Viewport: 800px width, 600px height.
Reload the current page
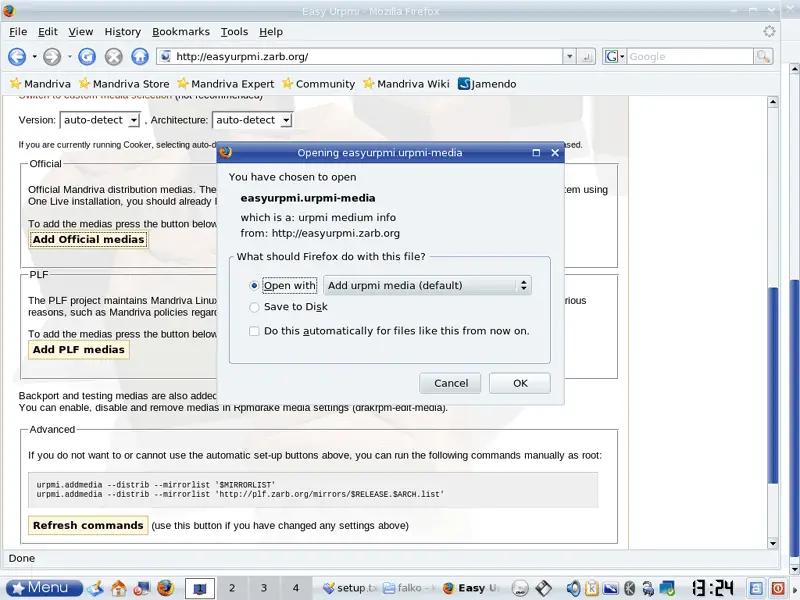click(87, 57)
